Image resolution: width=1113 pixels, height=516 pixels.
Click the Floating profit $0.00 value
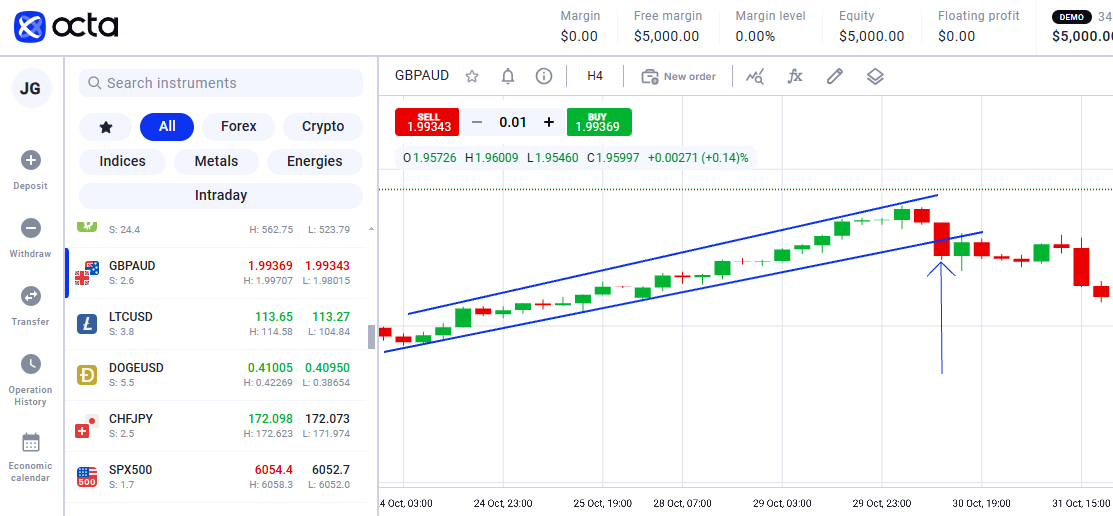(956, 36)
